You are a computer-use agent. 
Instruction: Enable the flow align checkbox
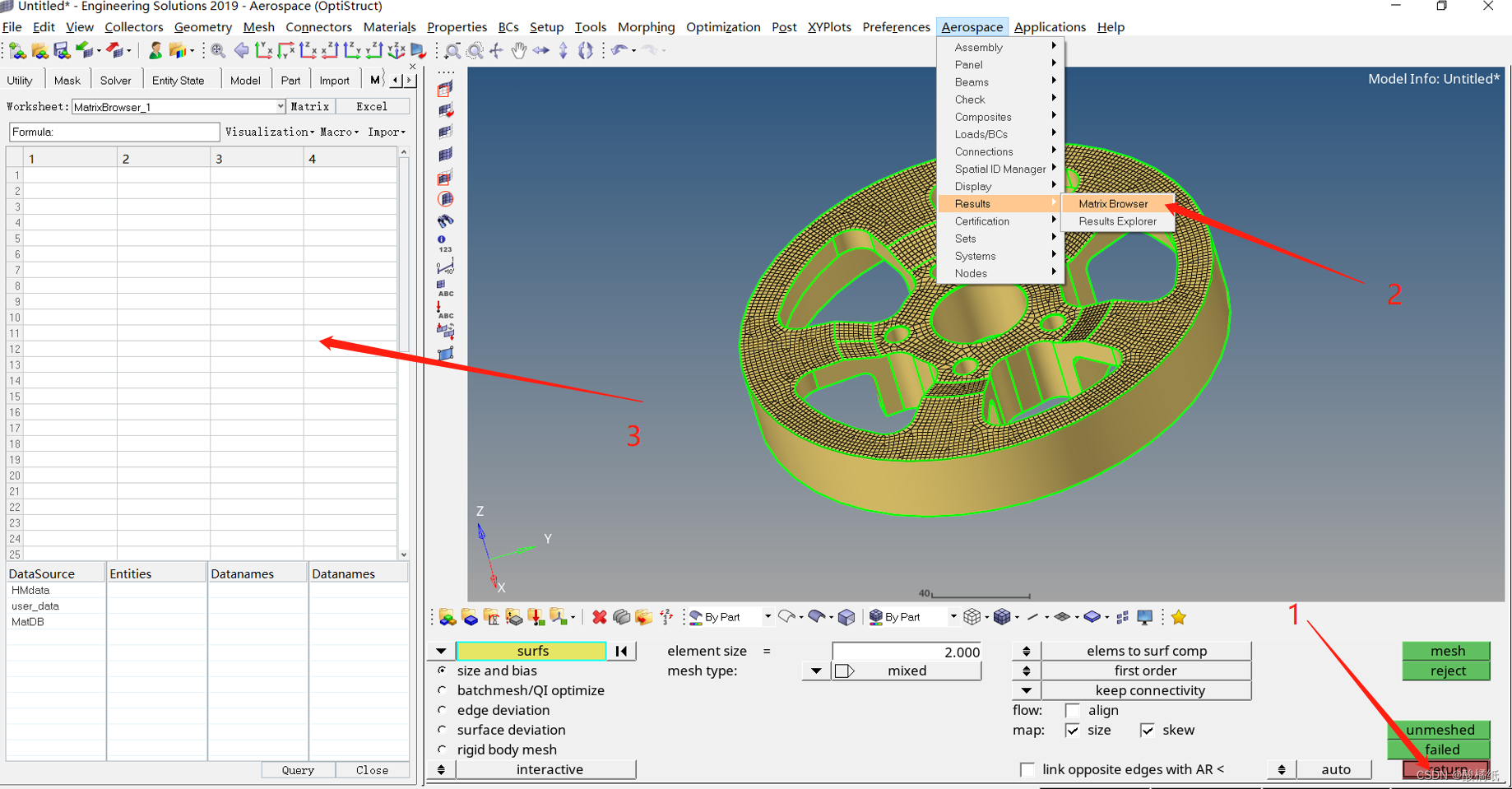pos(1072,710)
